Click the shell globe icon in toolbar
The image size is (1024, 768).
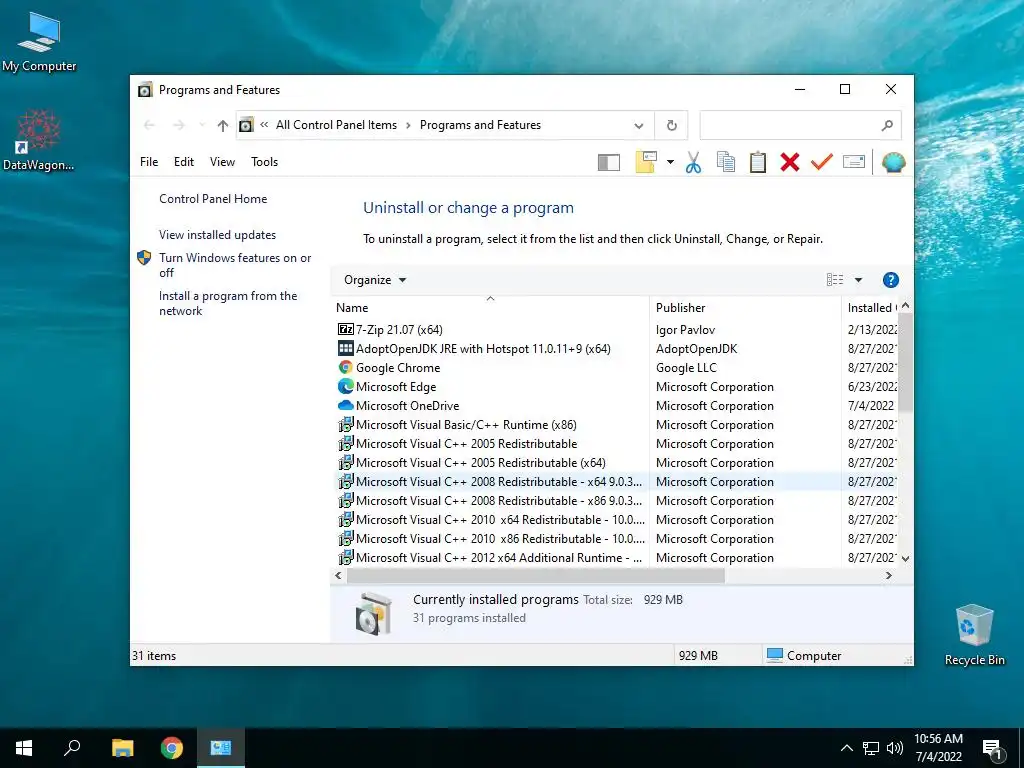coord(893,162)
